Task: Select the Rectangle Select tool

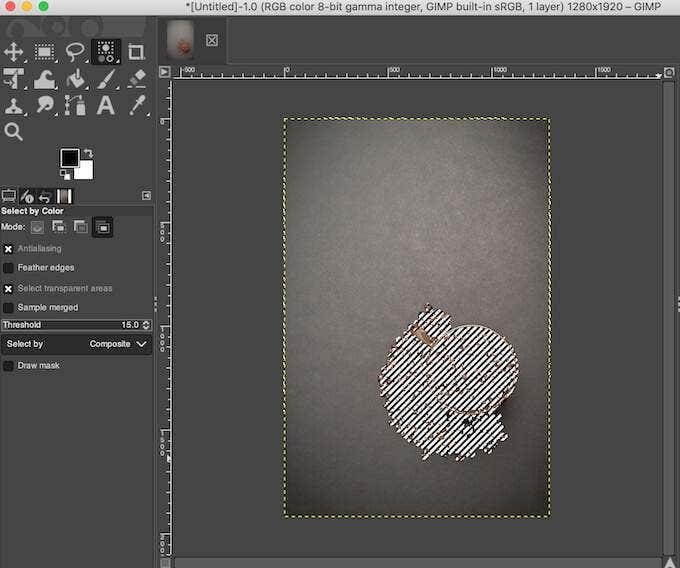Action: tap(45, 51)
